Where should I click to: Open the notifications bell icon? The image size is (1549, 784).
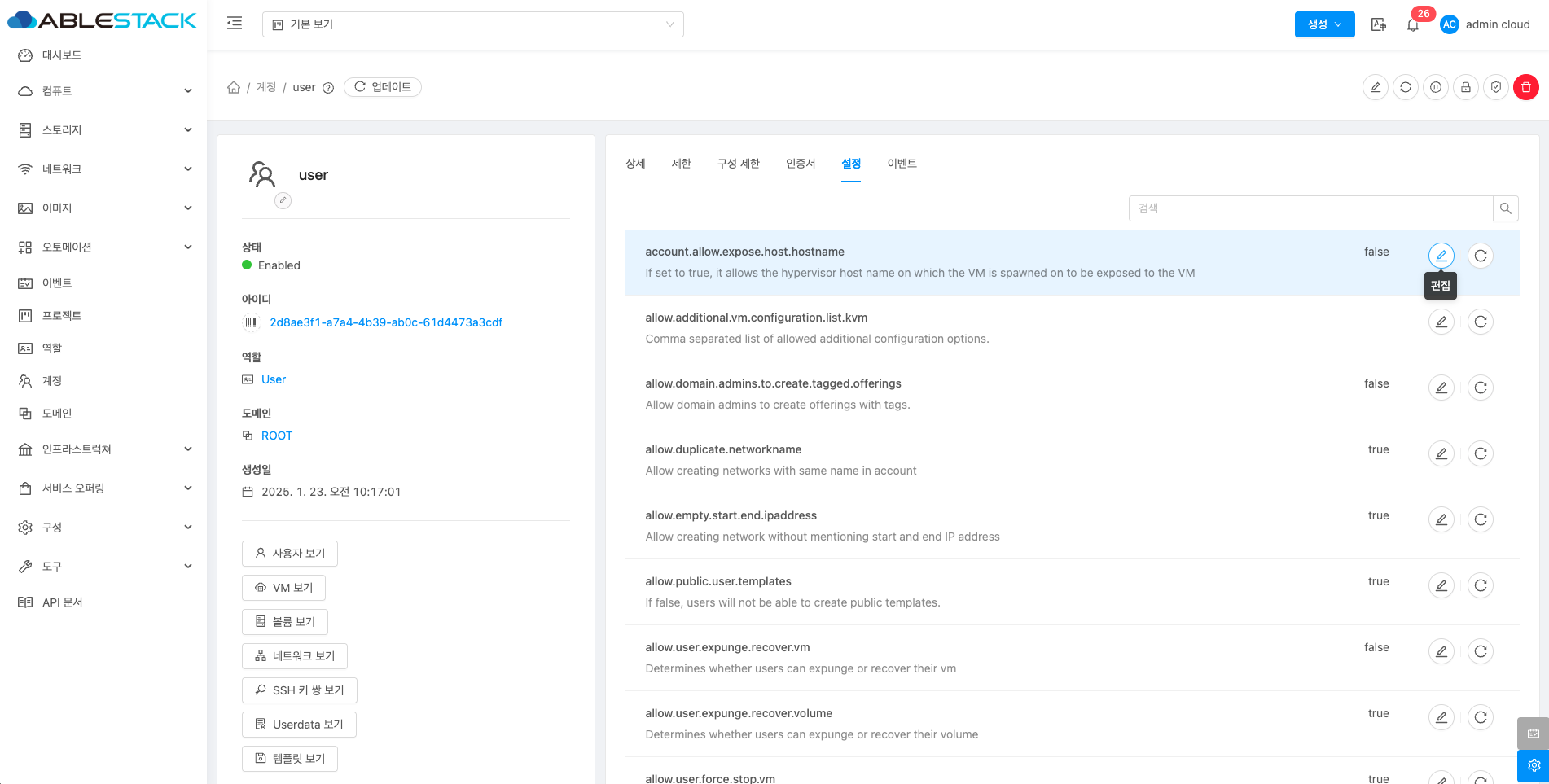tap(1413, 24)
